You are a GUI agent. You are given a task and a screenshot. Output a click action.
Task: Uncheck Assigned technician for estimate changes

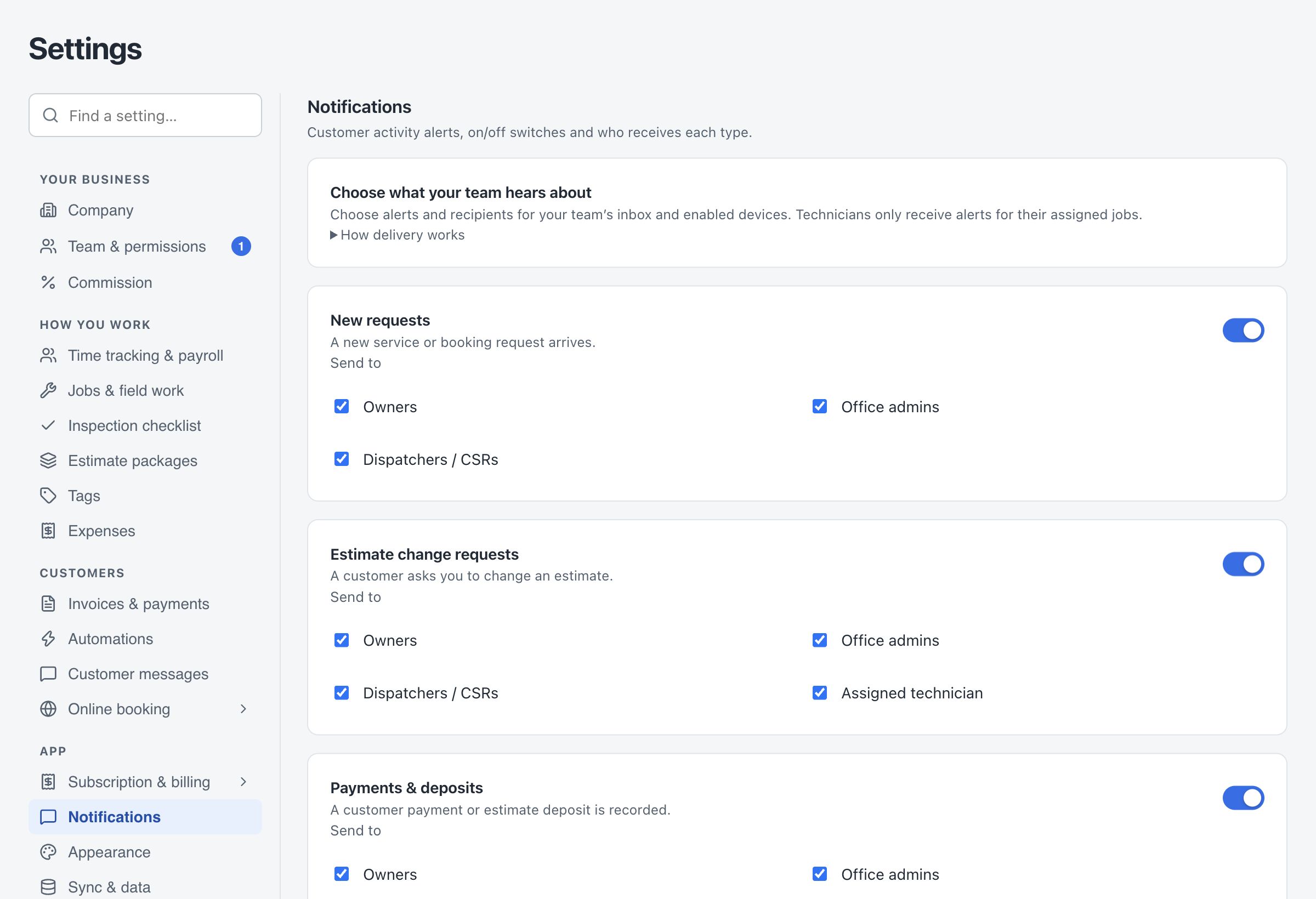coord(819,693)
